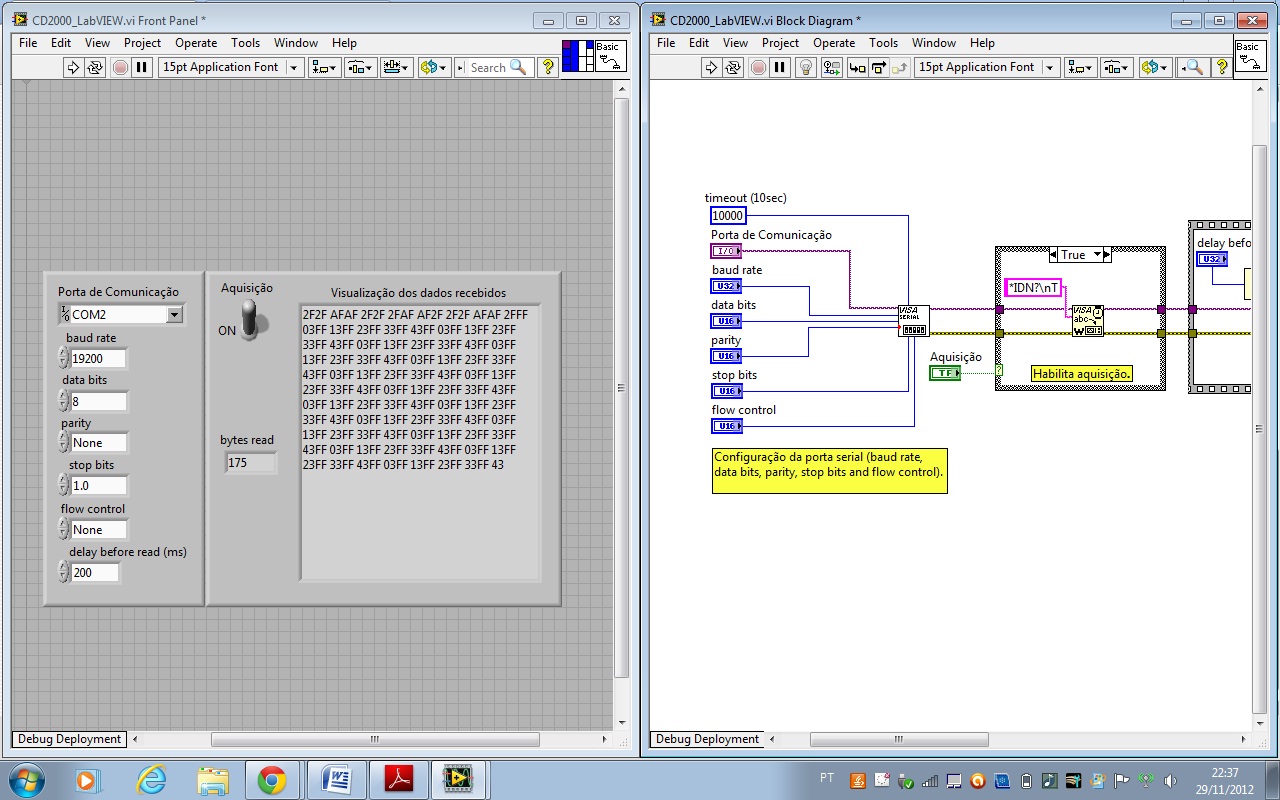Click Run Continuously in Block Diagram toolbar
The width and height of the screenshot is (1280, 800).
[x=734, y=67]
